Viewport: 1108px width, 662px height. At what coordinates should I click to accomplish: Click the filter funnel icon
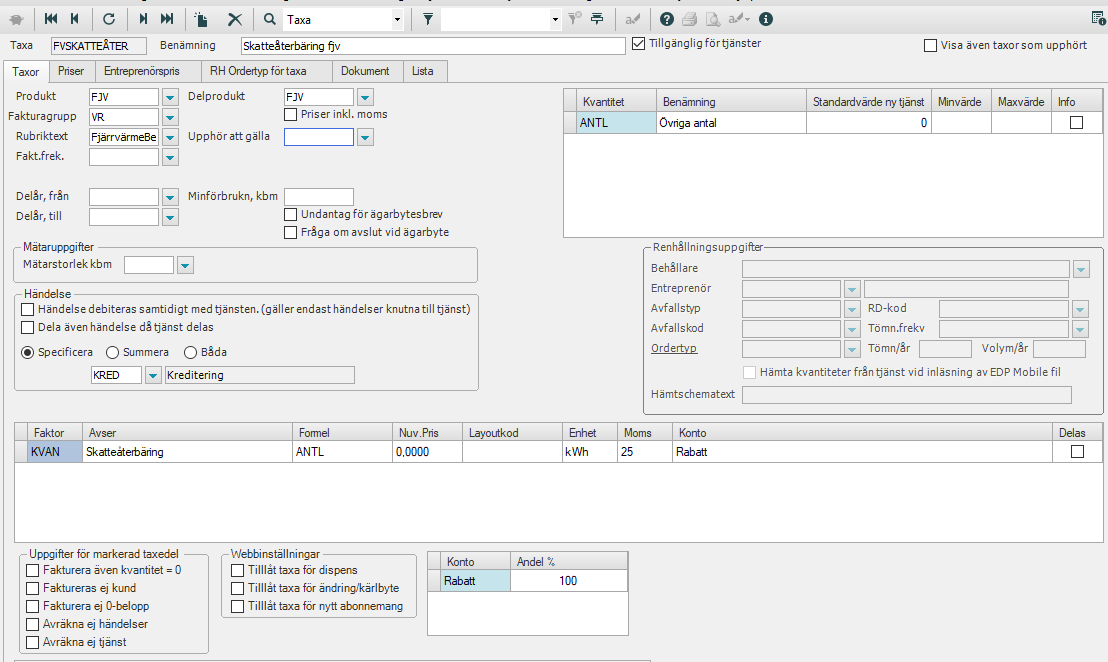[428, 19]
